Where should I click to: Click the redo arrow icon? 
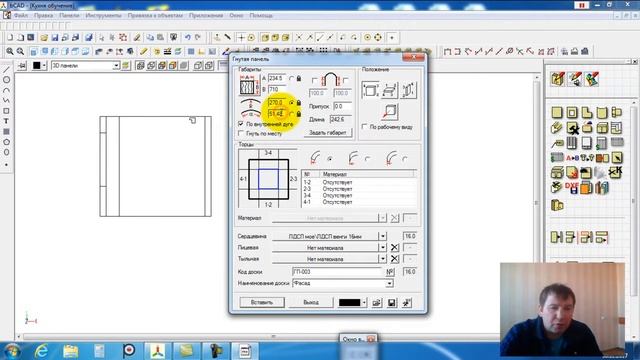point(198,38)
